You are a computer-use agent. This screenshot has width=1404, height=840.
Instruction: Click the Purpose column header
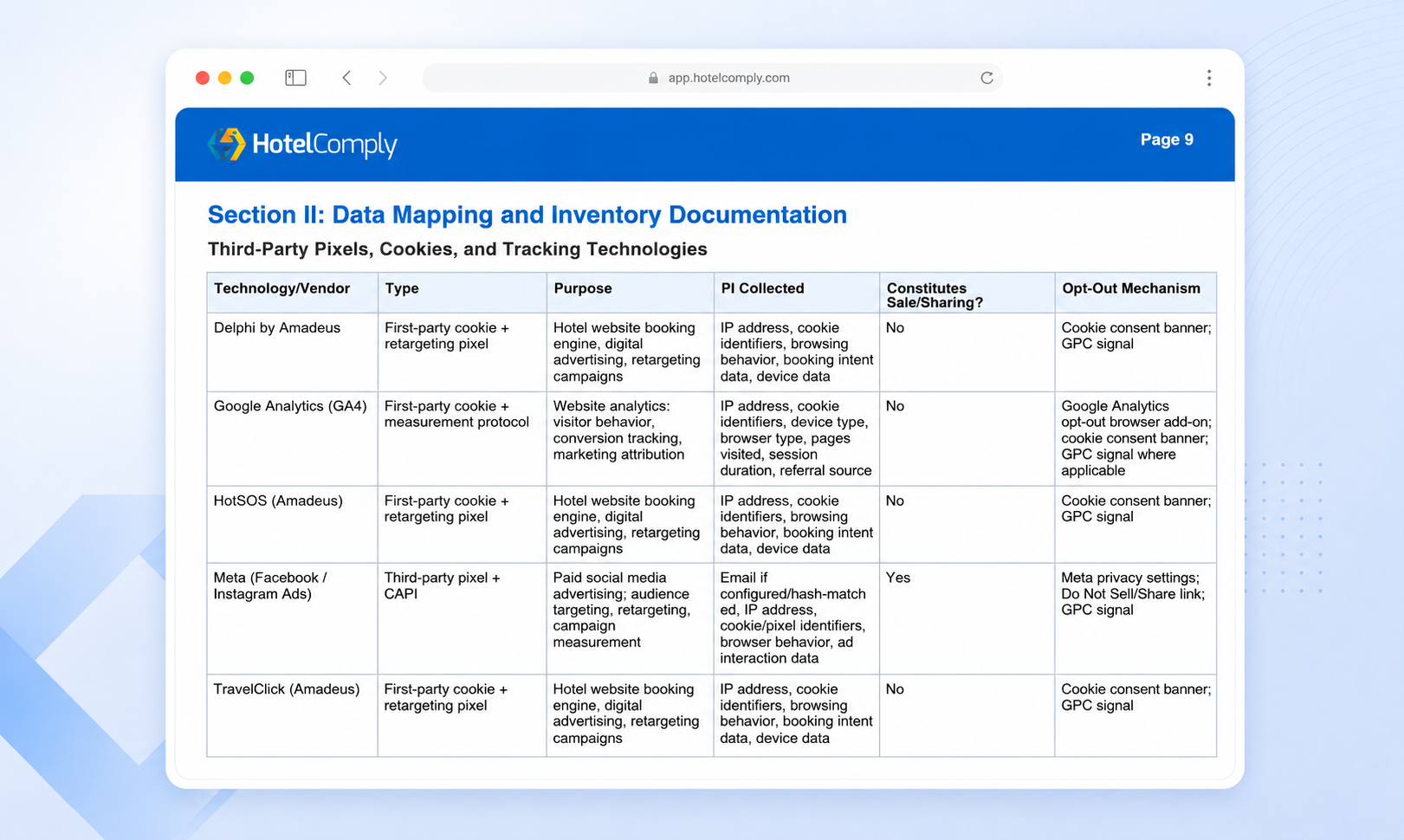coord(630,293)
